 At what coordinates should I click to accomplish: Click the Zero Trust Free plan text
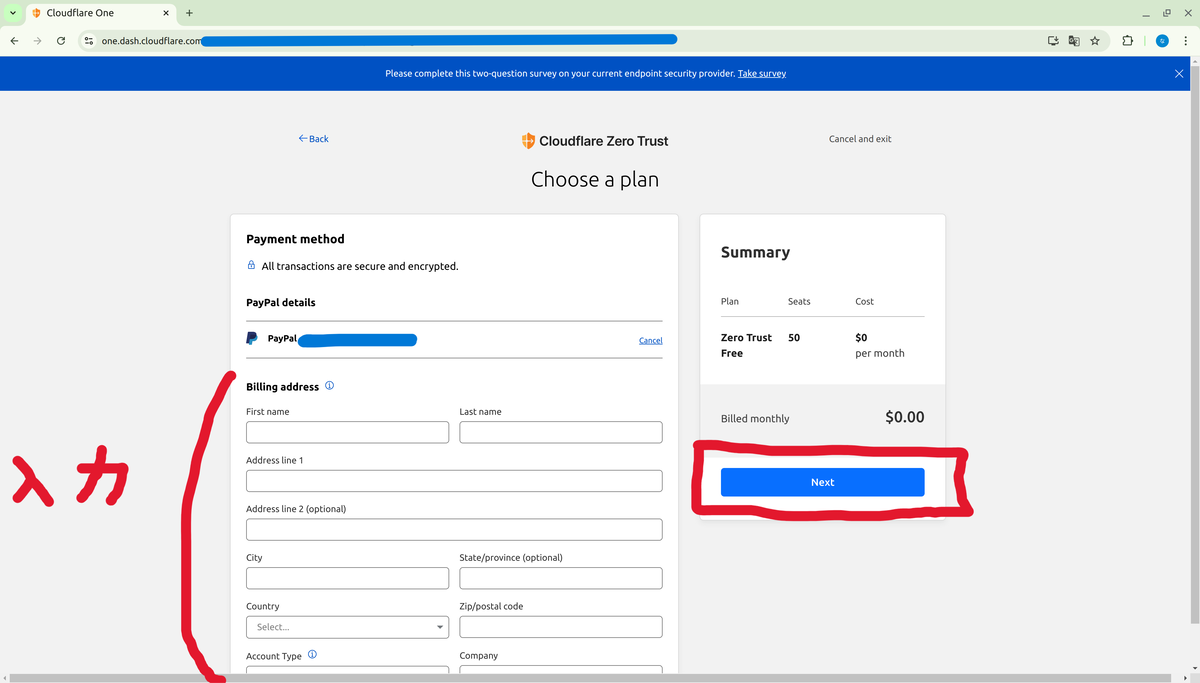tap(746, 345)
